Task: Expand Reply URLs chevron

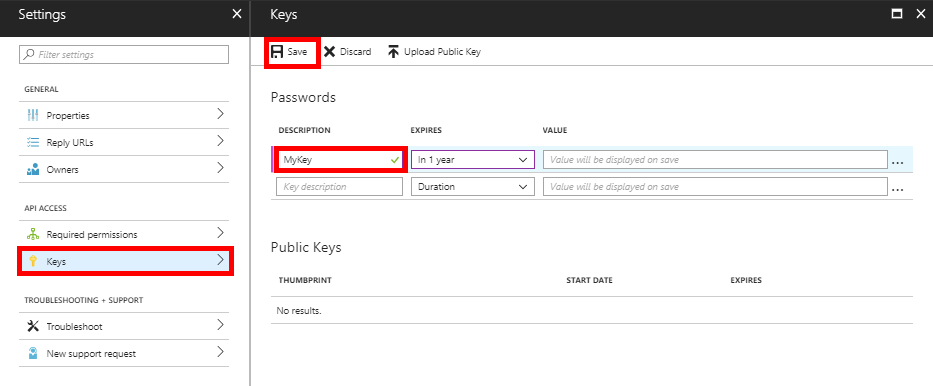Action: [x=220, y=141]
